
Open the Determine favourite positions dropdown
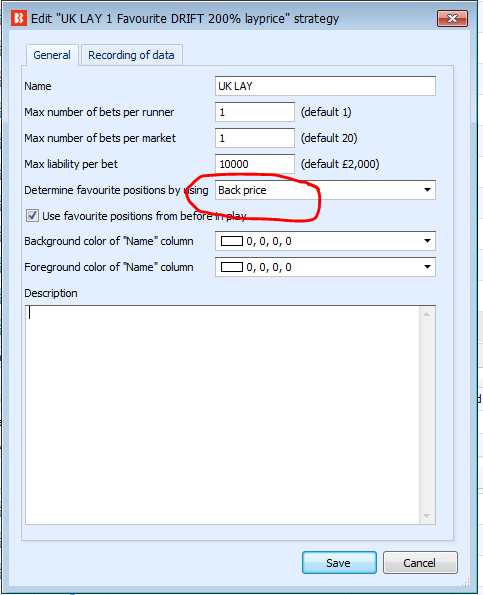[325, 190]
